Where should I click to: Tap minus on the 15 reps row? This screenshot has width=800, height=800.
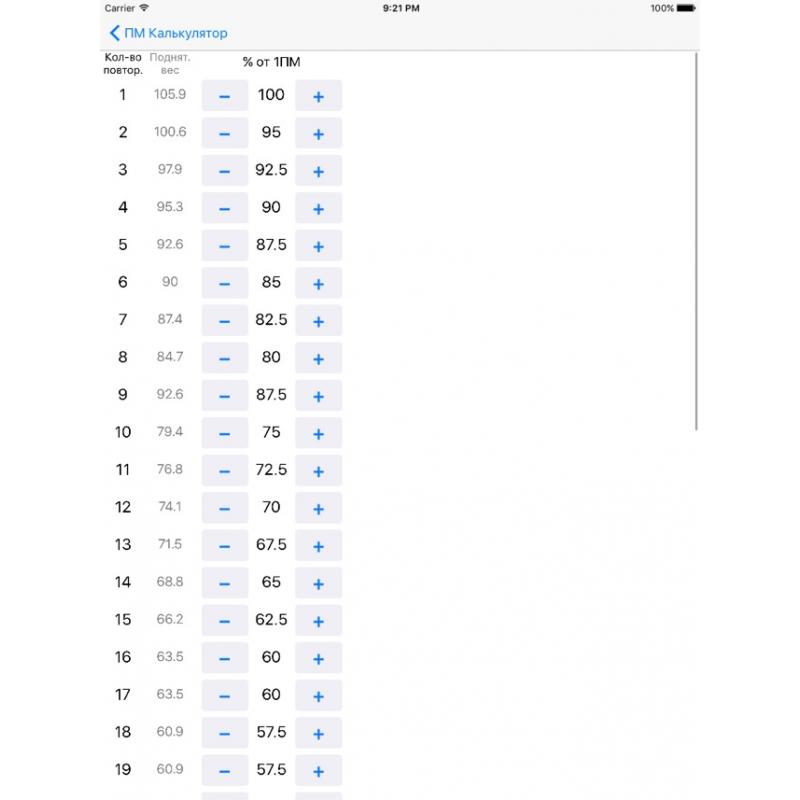(x=224, y=620)
